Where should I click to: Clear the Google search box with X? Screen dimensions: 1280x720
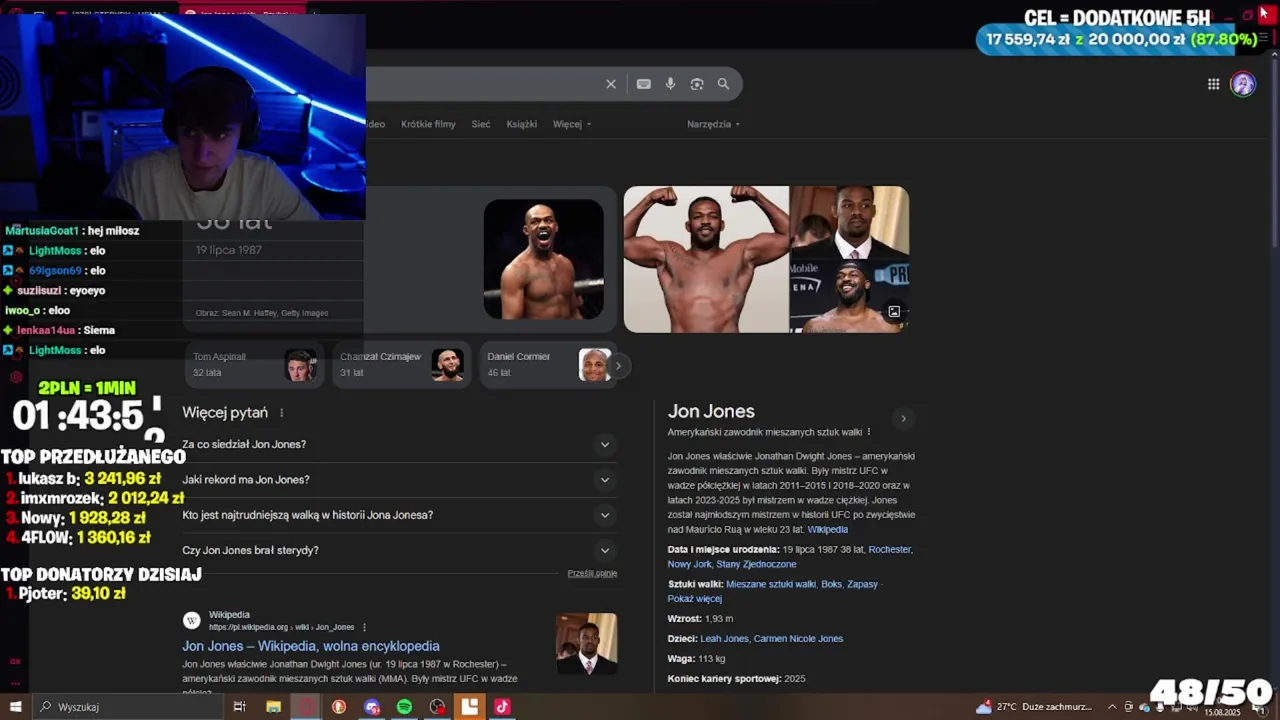pyautogui.click(x=611, y=84)
